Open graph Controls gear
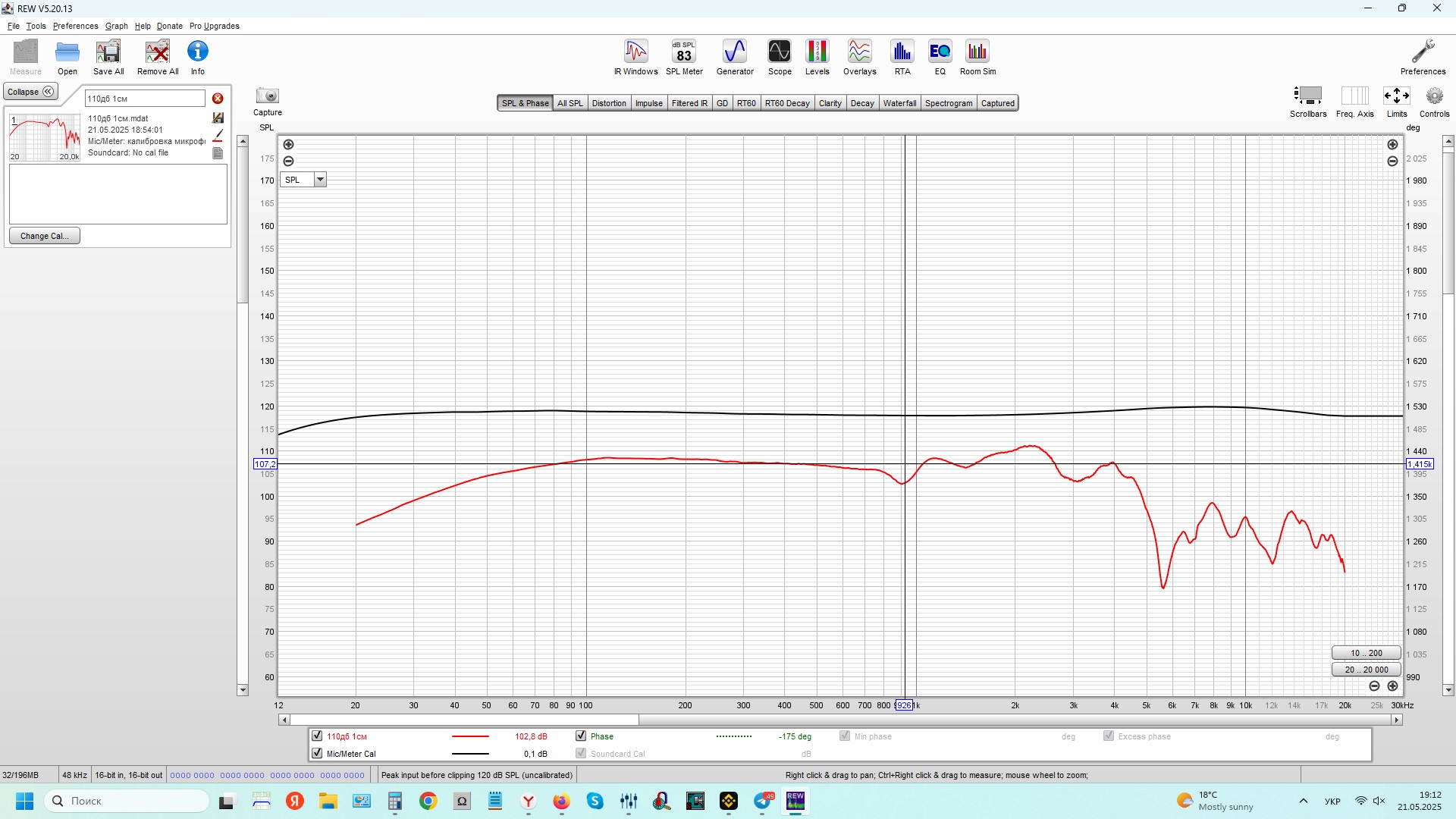Screen dimensions: 1456x819 click(1433, 96)
